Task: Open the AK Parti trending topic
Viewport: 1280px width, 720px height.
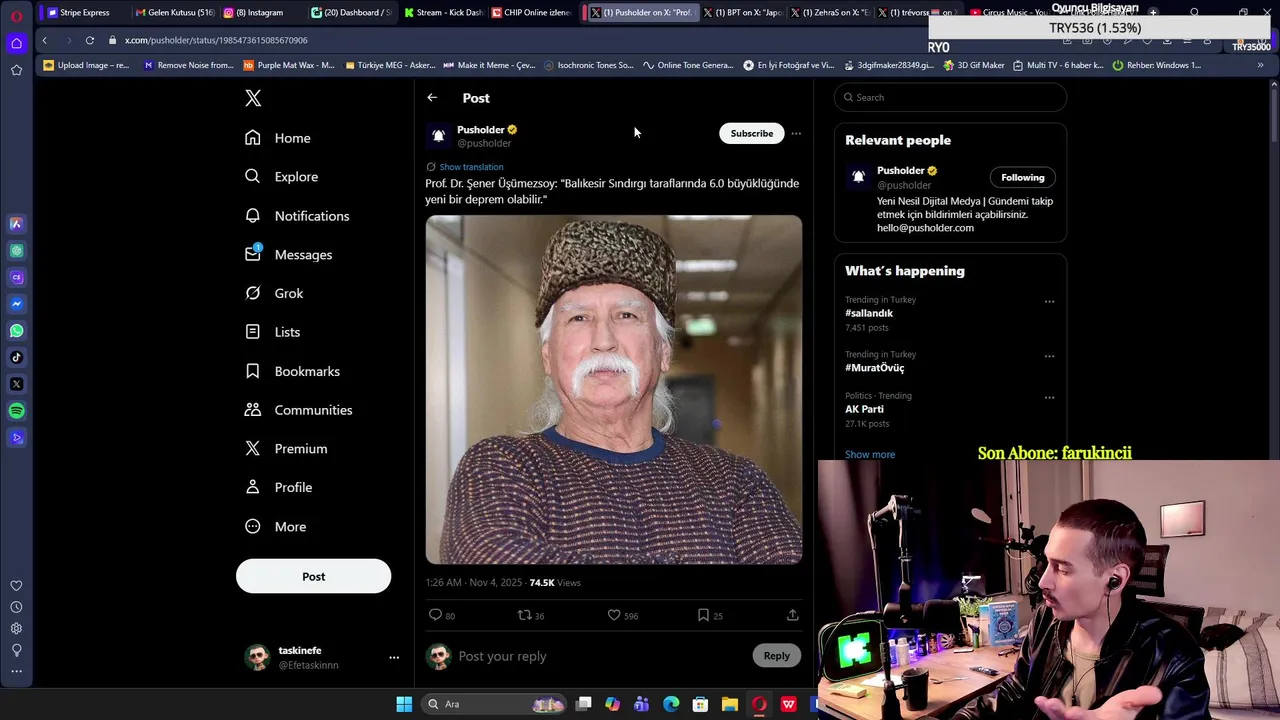Action: (x=864, y=409)
